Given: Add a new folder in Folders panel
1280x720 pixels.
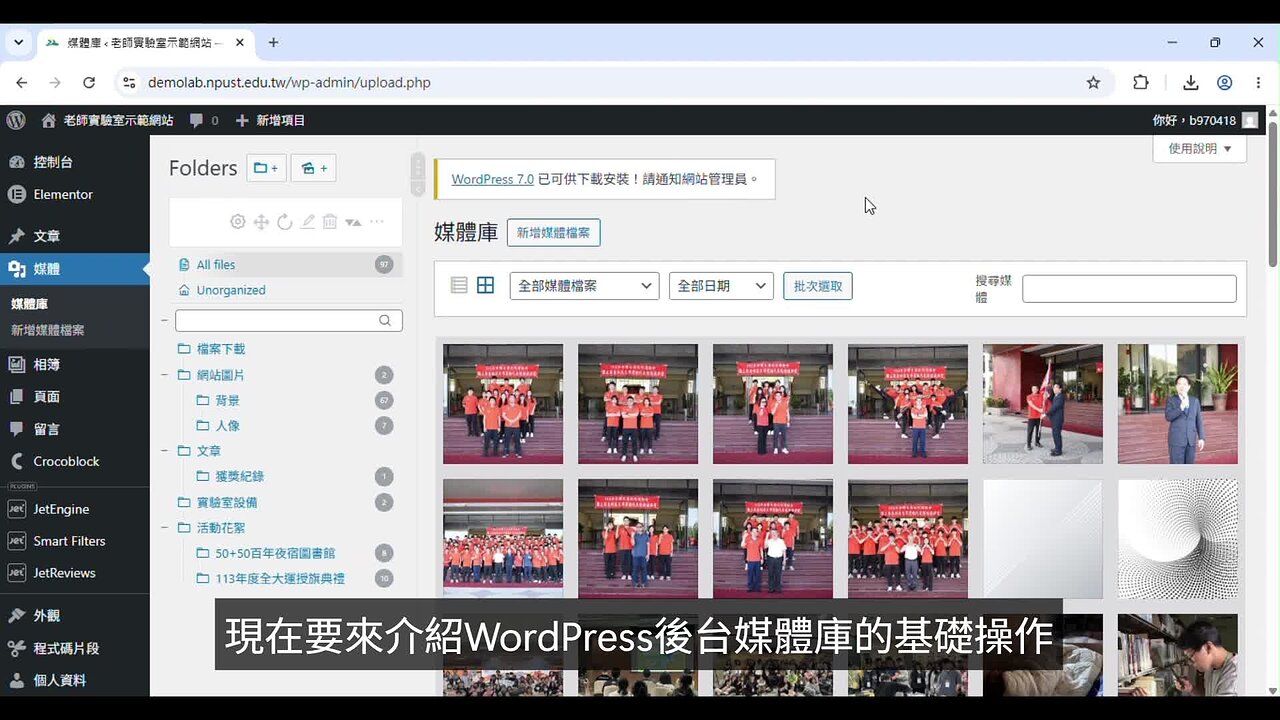Looking at the screenshot, I should click(x=267, y=168).
